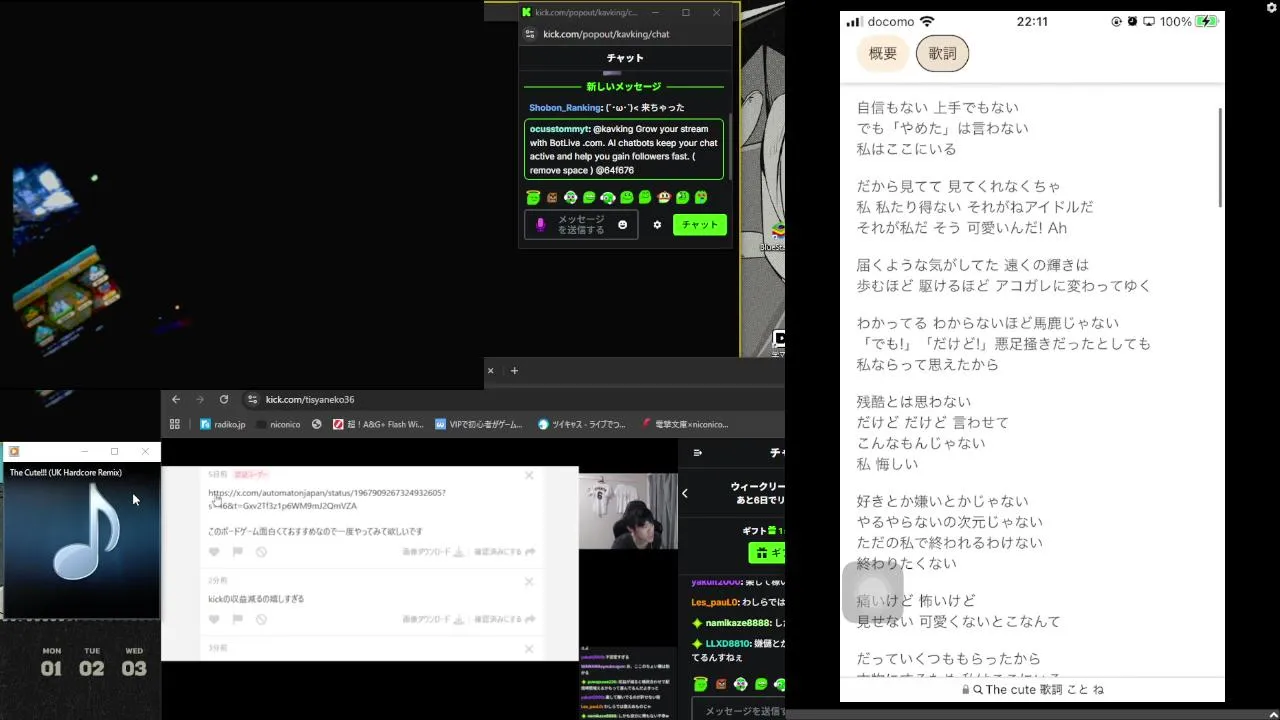This screenshot has height=720, width=1280.
Task: Insert the monkey emote in popout emote row
Action: [x=664, y=198]
